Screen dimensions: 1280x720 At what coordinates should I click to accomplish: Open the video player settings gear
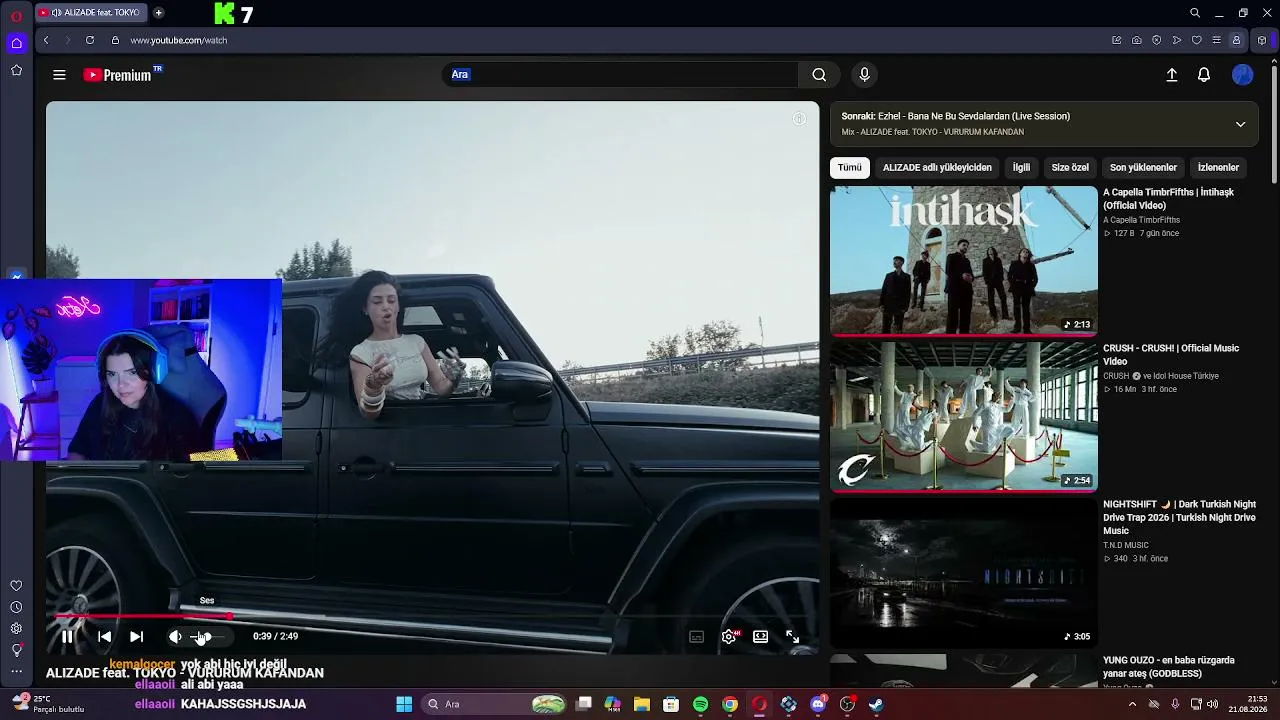point(729,636)
